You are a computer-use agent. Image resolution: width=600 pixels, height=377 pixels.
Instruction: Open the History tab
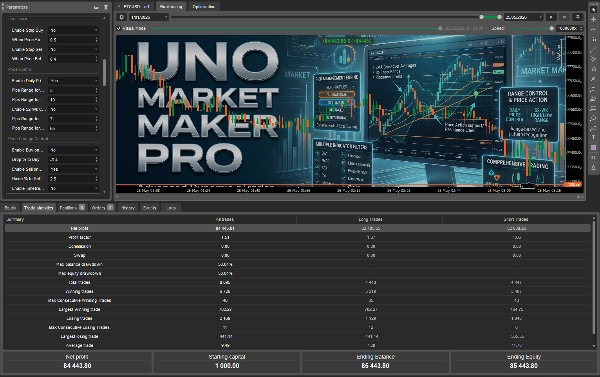click(128, 208)
